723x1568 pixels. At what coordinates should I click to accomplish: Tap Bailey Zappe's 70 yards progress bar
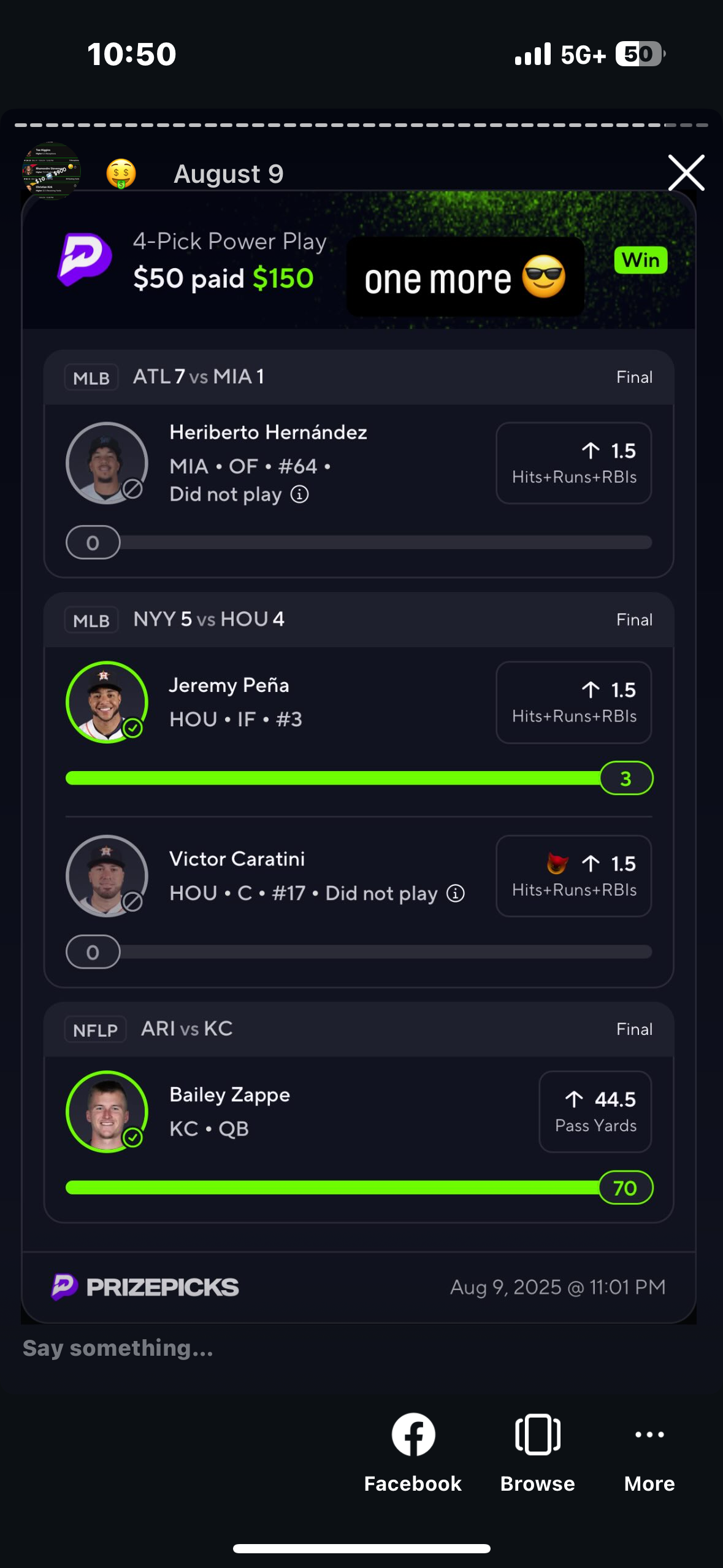tap(331, 1188)
